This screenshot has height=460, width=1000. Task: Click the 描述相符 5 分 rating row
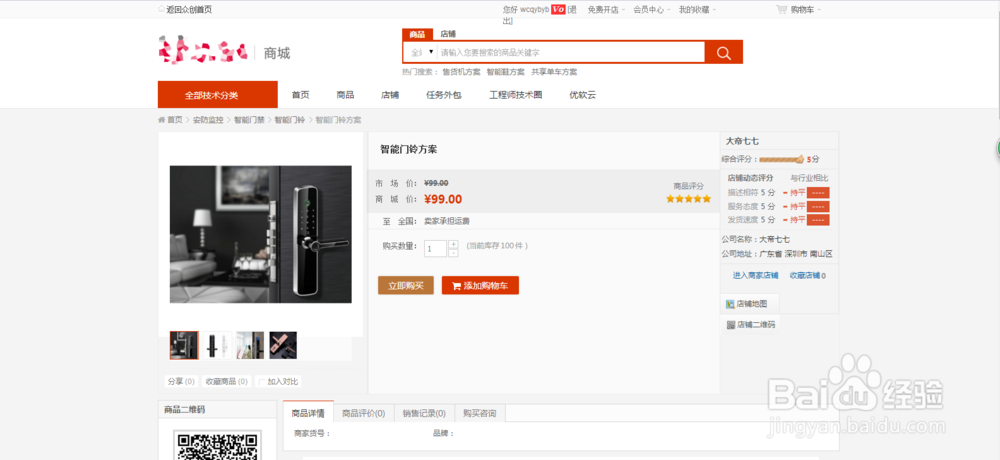point(778,193)
